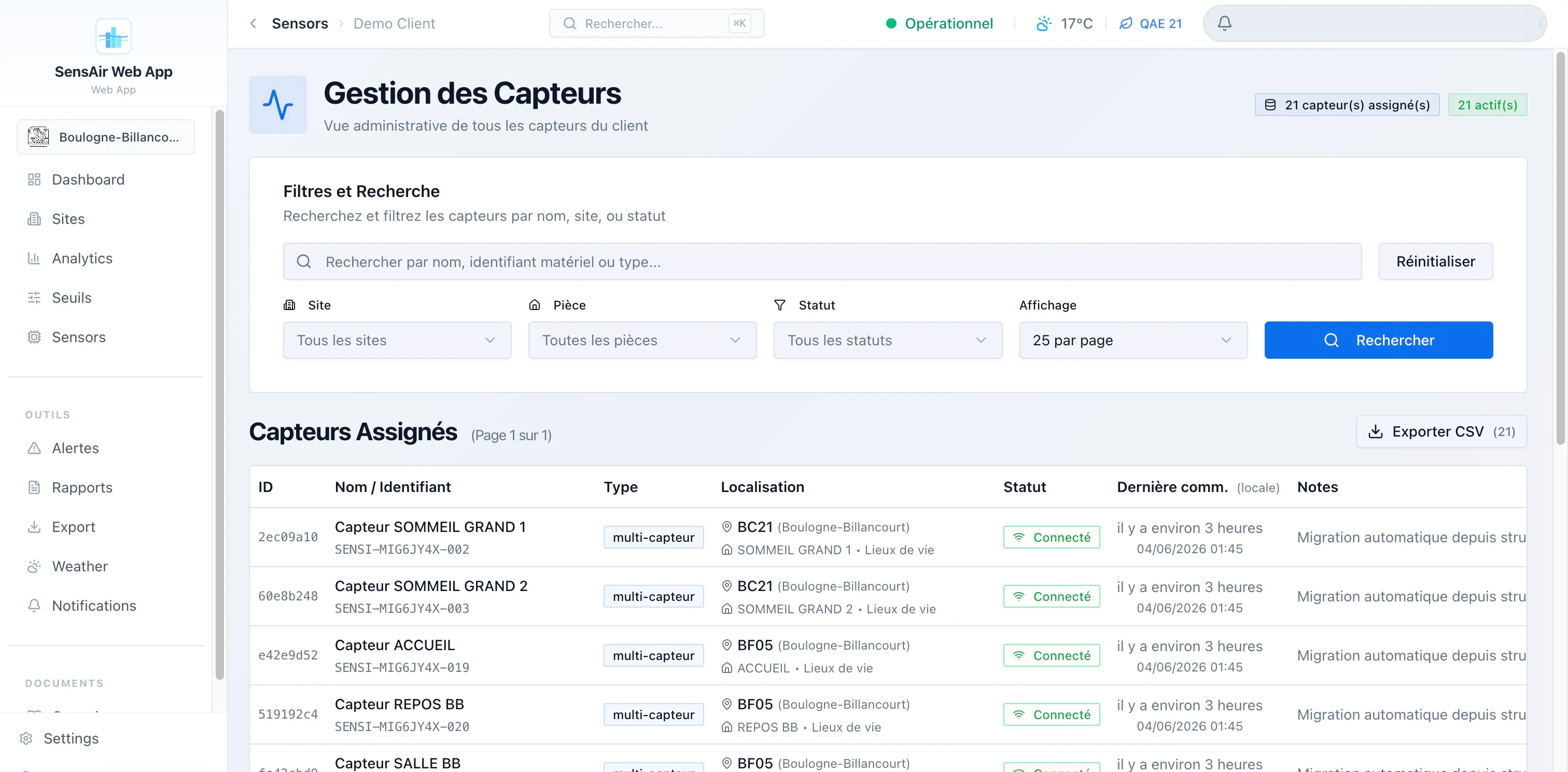Open the 25 par page dropdown

(1133, 340)
